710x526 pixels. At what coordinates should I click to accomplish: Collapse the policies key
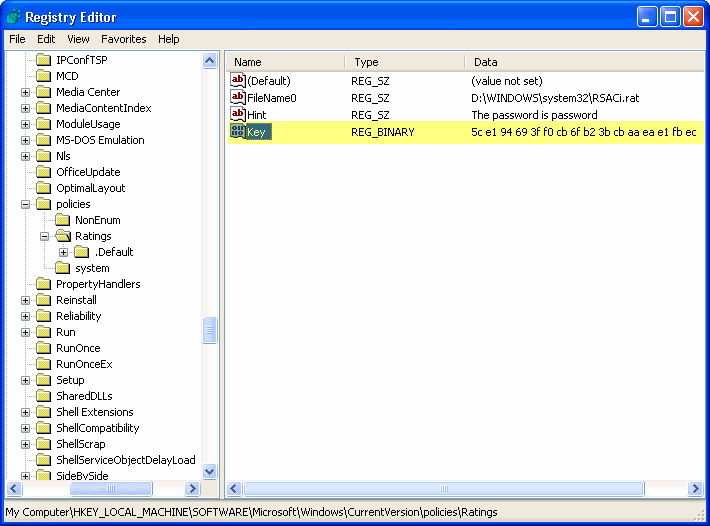(25, 204)
